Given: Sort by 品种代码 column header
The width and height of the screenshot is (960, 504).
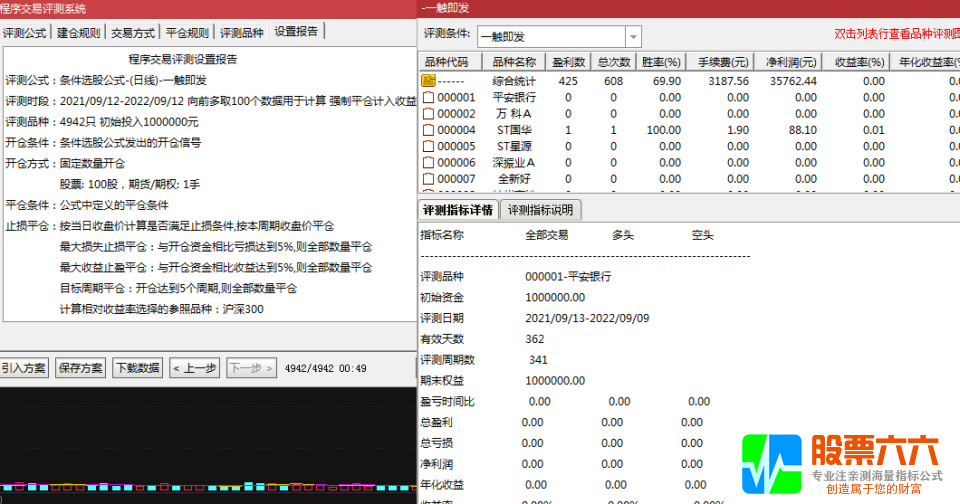Looking at the screenshot, I should point(450,62).
